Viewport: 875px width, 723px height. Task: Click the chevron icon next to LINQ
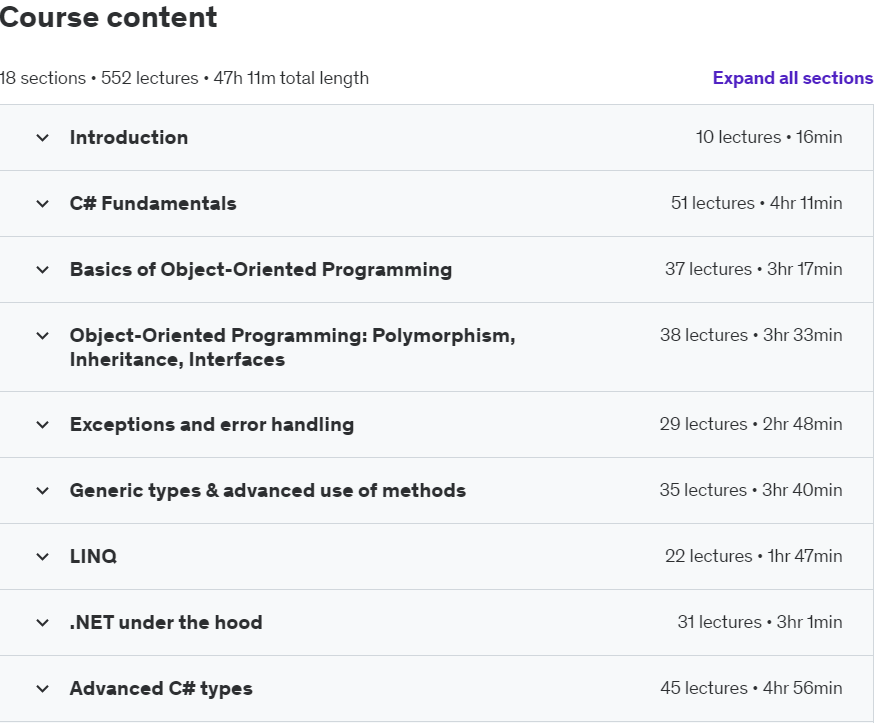click(x=42, y=557)
